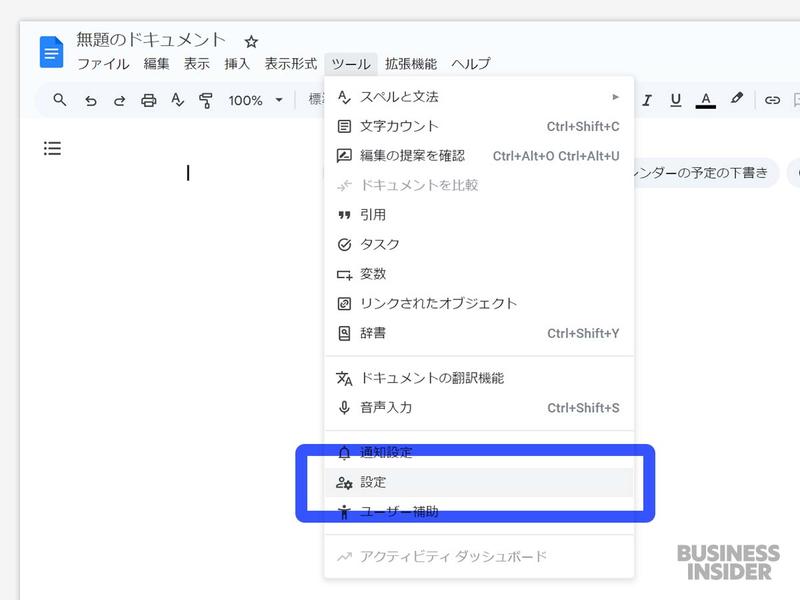800x600 pixels.
Task: Toggle underline formatting
Action: point(676,99)
